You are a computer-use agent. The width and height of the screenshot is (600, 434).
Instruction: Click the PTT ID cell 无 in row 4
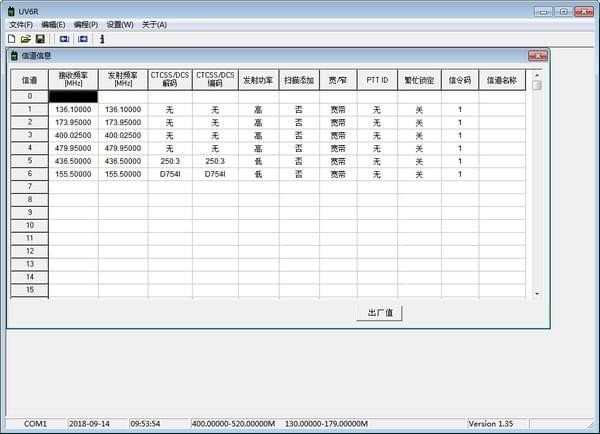pos(377,148)
